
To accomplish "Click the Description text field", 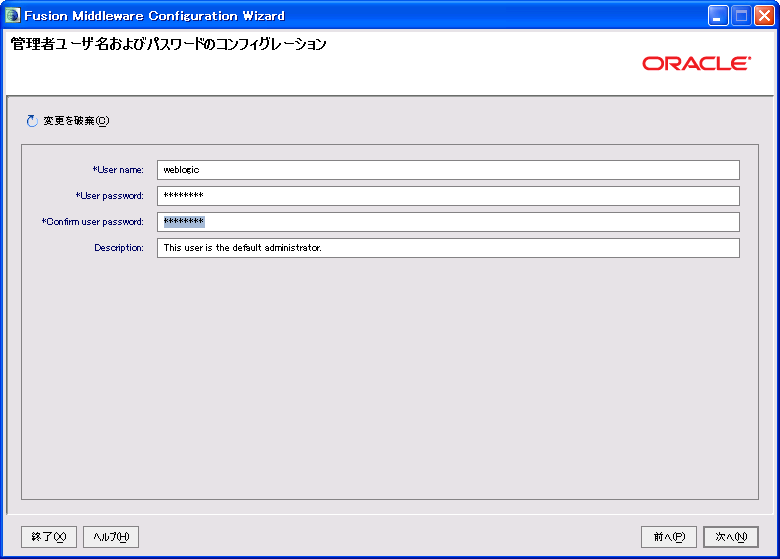I will [x=448, y=248].
